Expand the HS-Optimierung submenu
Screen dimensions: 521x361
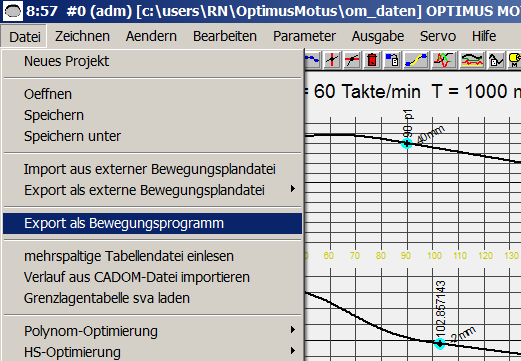coord(152,352)
